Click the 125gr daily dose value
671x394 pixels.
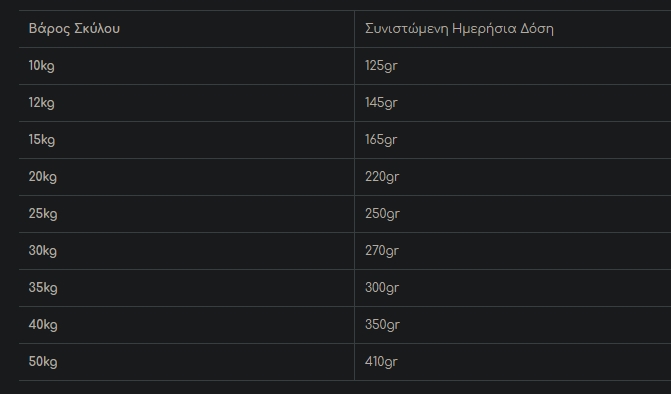point(381,66)
